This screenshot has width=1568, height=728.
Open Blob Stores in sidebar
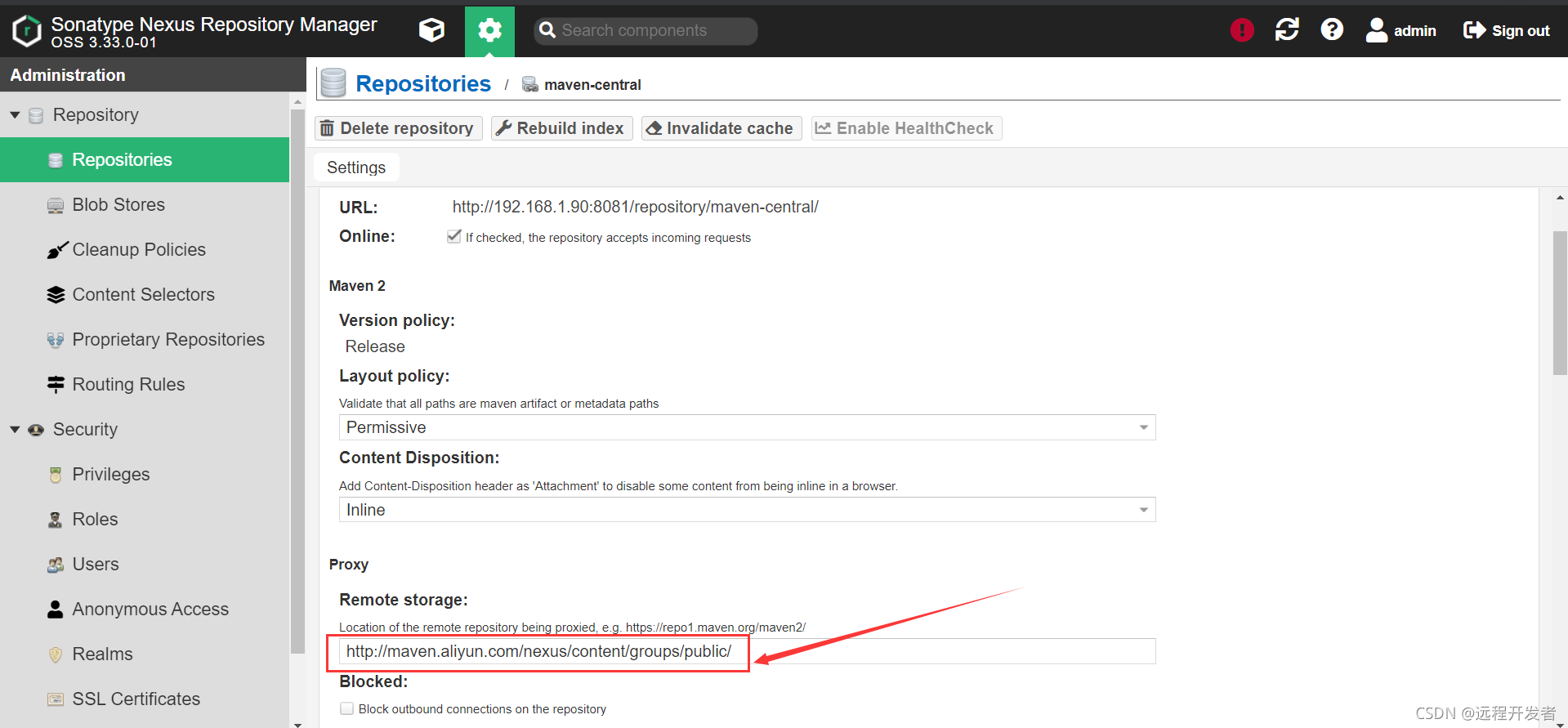pos(118,205)
